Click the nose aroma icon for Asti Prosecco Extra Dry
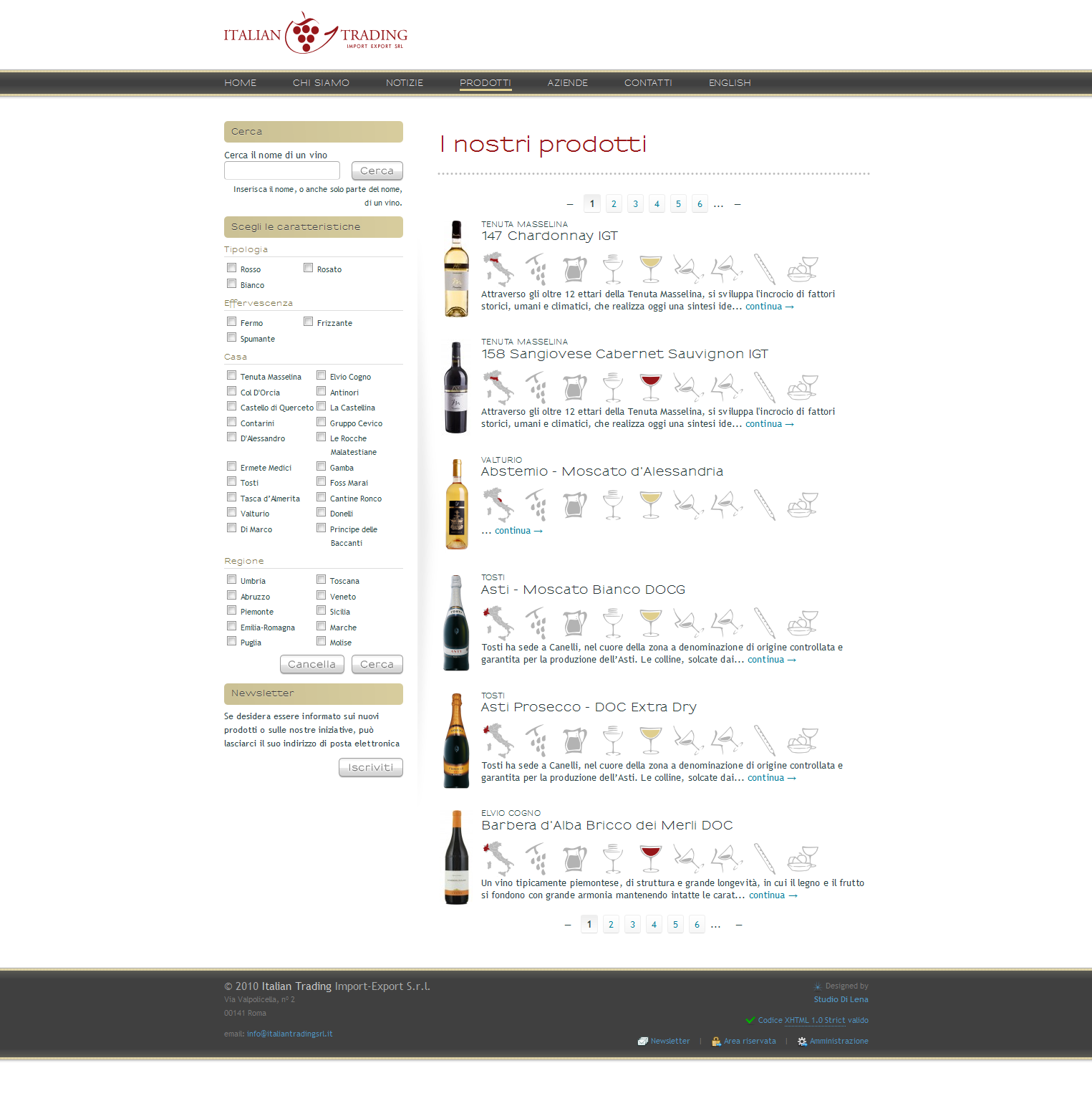 coord(688,741)
